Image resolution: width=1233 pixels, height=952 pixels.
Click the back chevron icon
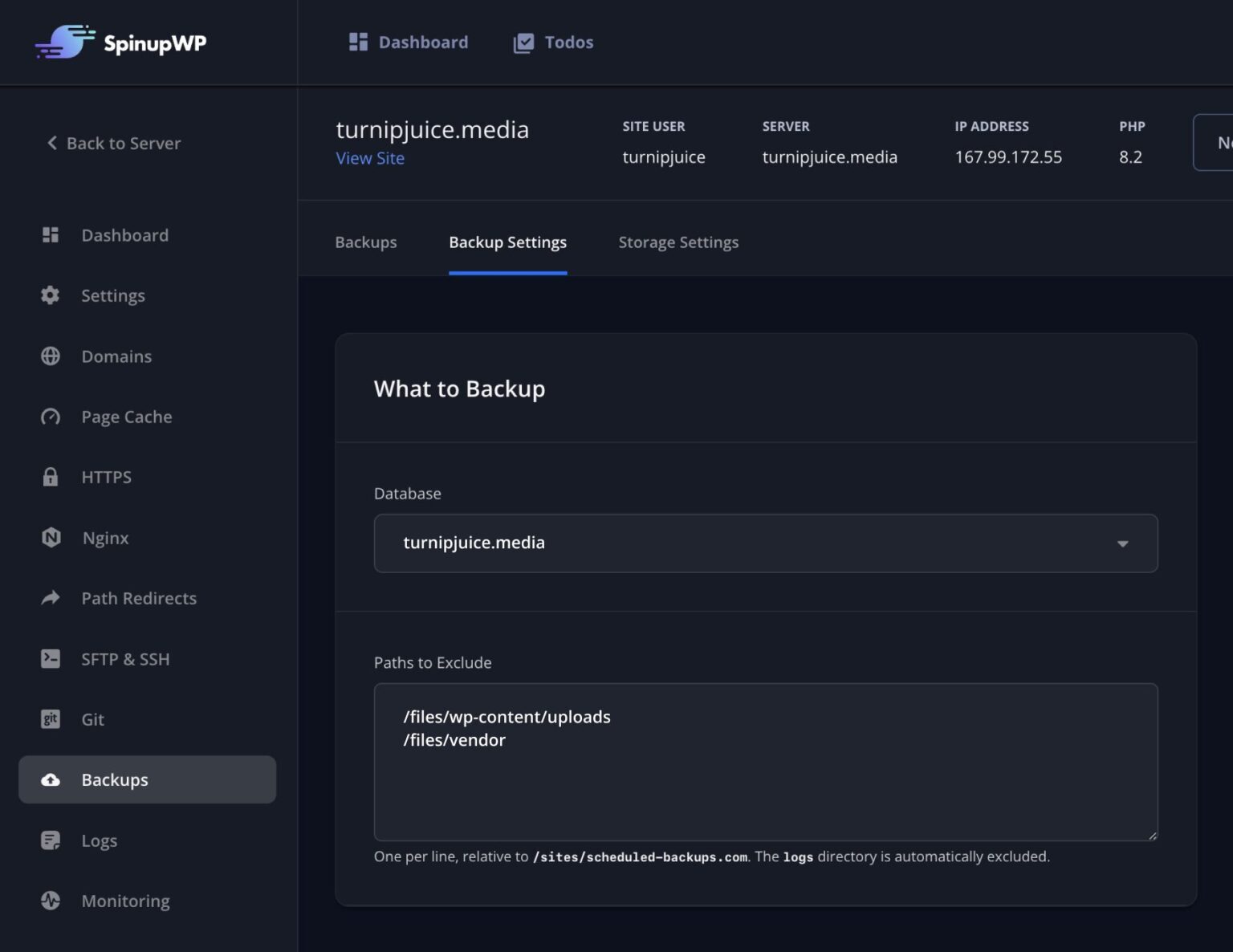(x=52, y=143)
